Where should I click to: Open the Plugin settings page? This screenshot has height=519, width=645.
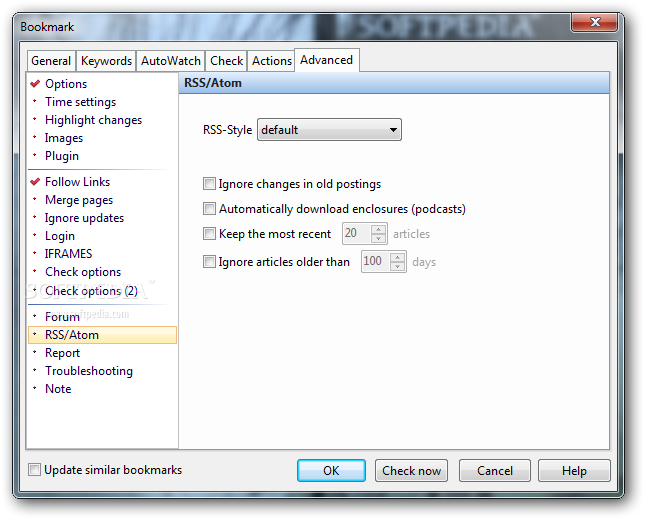[62, 156]
